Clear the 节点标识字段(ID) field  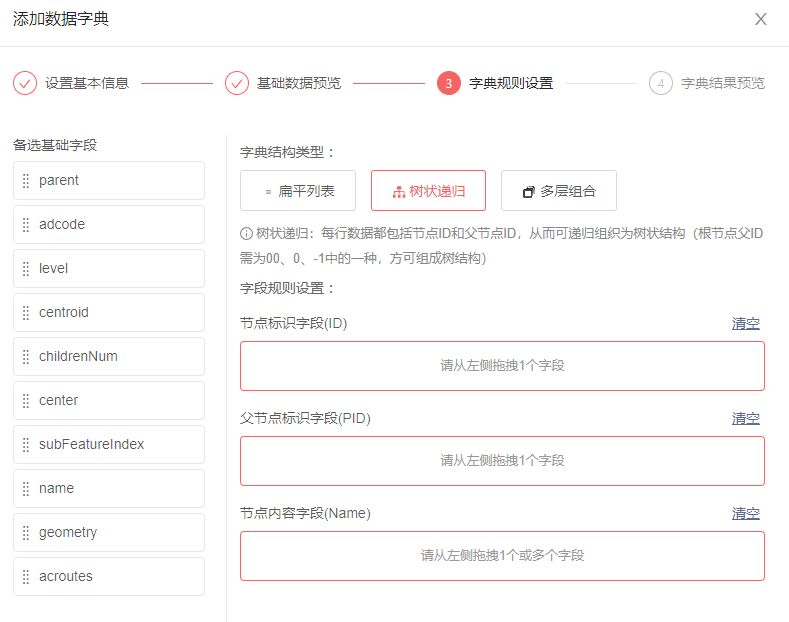(745, 323)
